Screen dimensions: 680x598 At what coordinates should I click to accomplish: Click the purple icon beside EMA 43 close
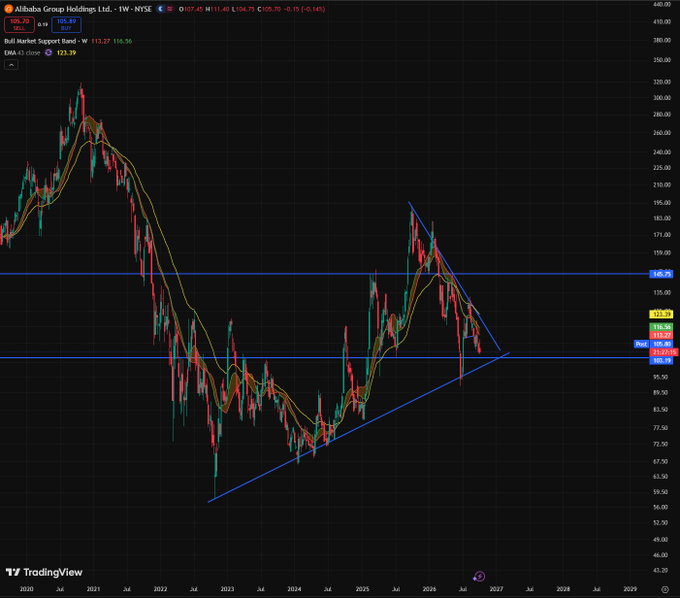point(49,52)
